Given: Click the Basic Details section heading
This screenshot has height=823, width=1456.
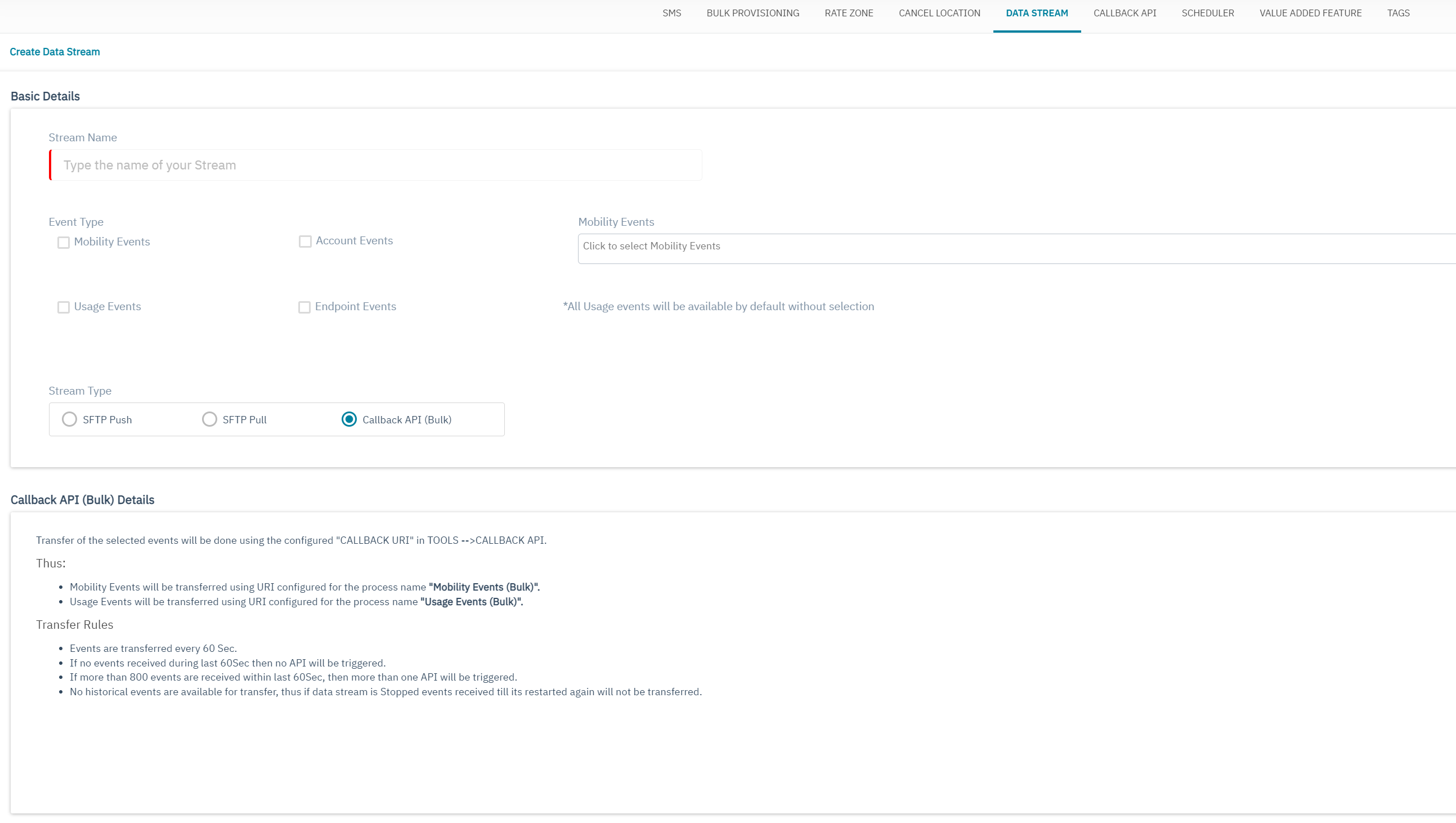Looking at the screenshot, I should click(44, 96).
